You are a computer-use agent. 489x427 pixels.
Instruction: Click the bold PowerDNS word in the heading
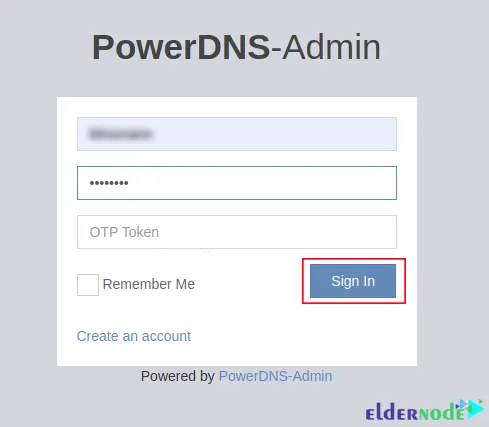(181, 47)
